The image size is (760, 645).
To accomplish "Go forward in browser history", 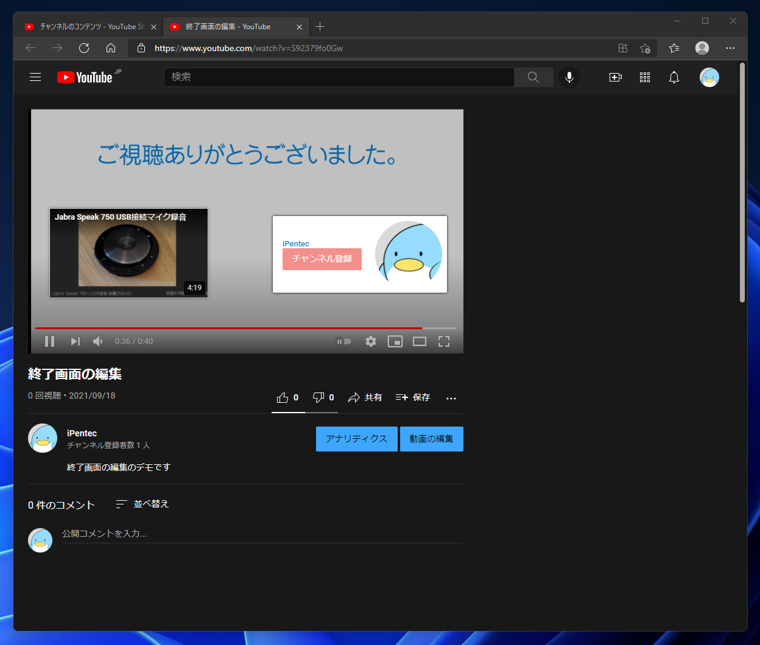I will 57,48.
